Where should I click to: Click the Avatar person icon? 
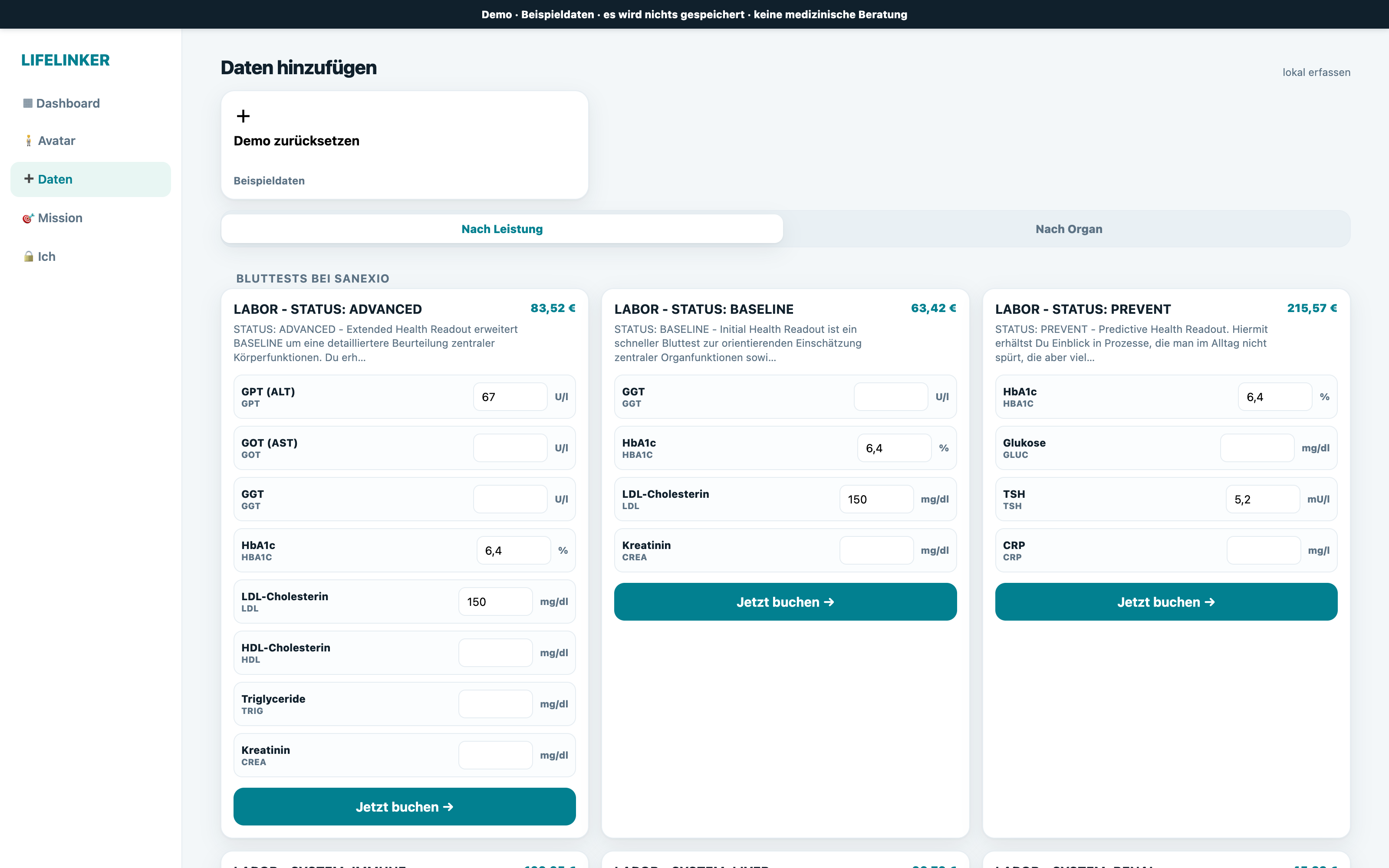(x=28, y=141)
